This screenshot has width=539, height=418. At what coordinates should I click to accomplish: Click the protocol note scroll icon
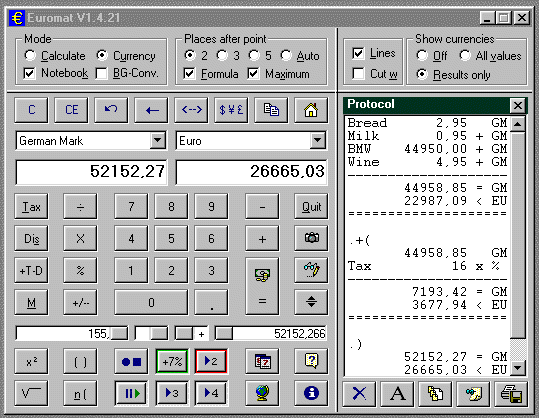coord(473,393)
